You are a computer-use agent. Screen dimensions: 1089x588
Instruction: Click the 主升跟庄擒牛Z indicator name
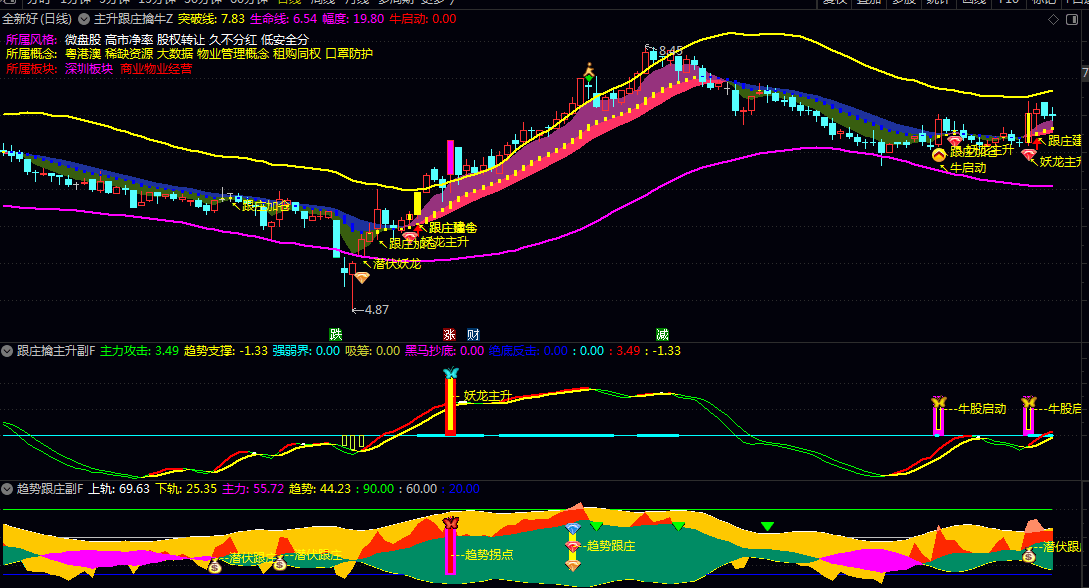[133, 19]
